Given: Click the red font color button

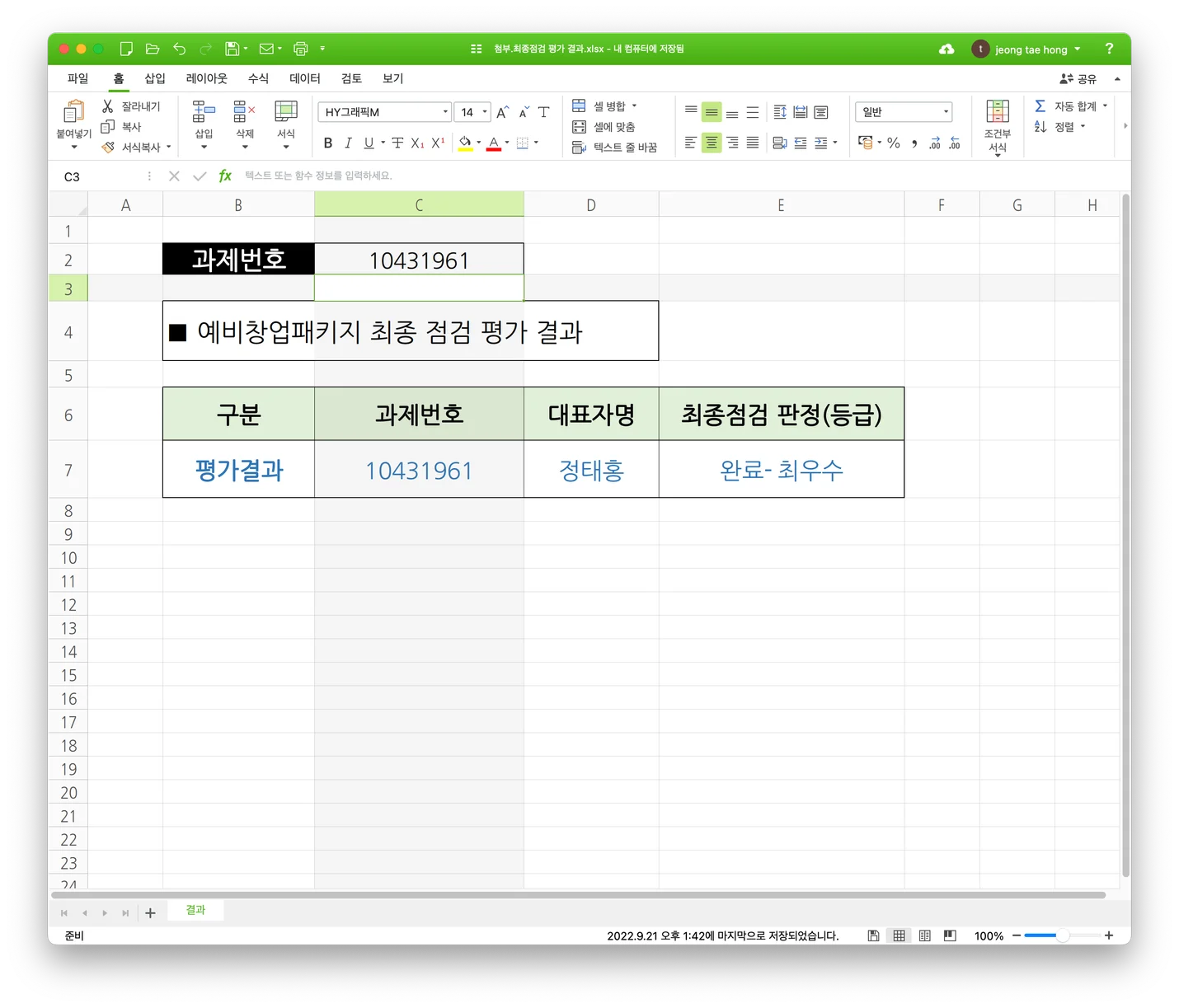Looking at the screenshot, I should pyautogui.click(x=494, y=143).
